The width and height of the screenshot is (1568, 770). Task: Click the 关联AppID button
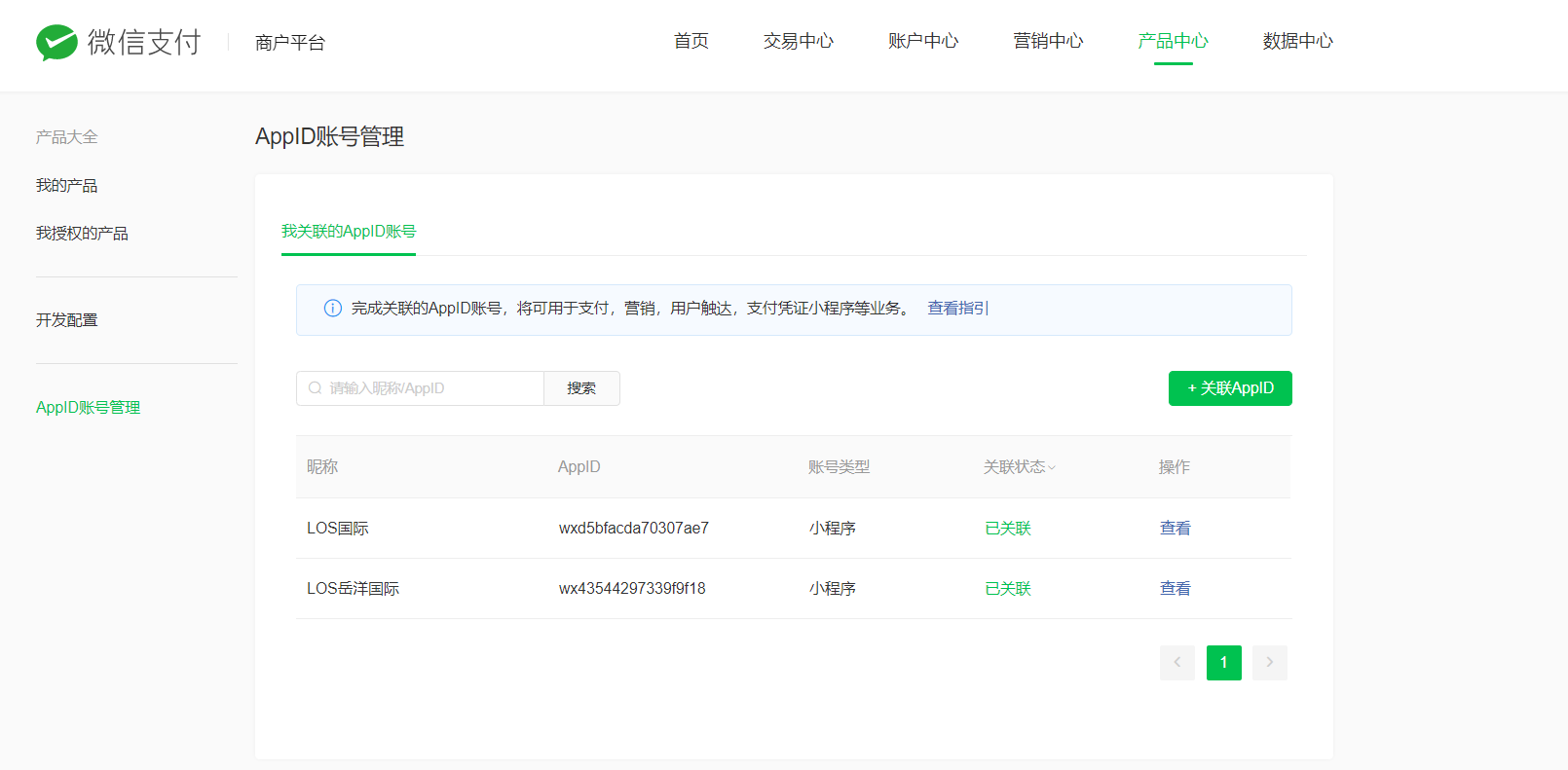click(x=1230, y=388)
